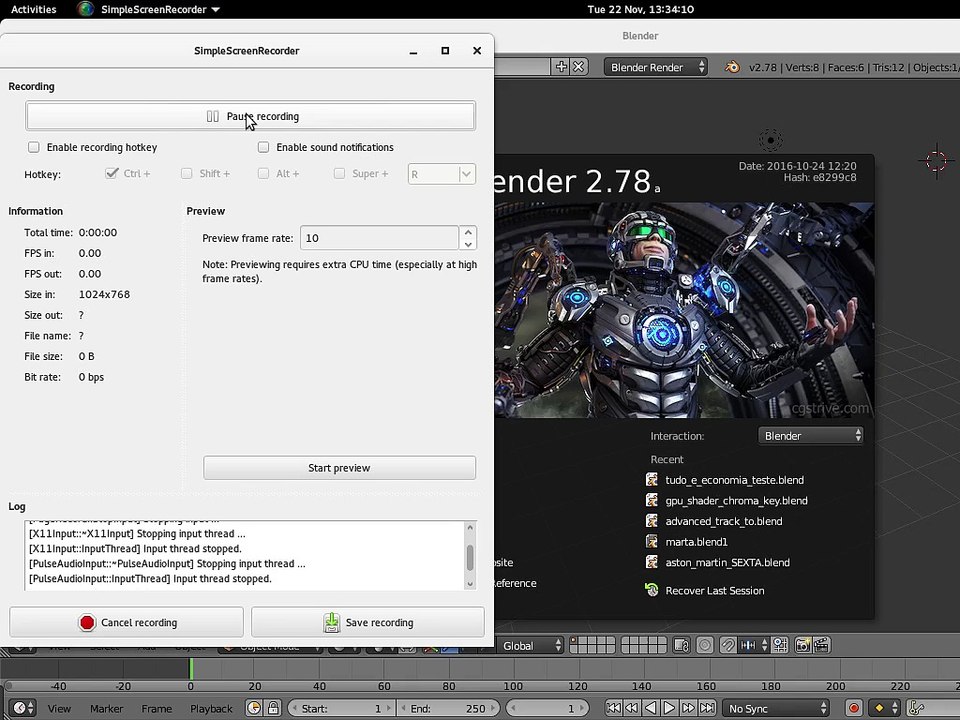Open the timeline Marker menu

107,708
